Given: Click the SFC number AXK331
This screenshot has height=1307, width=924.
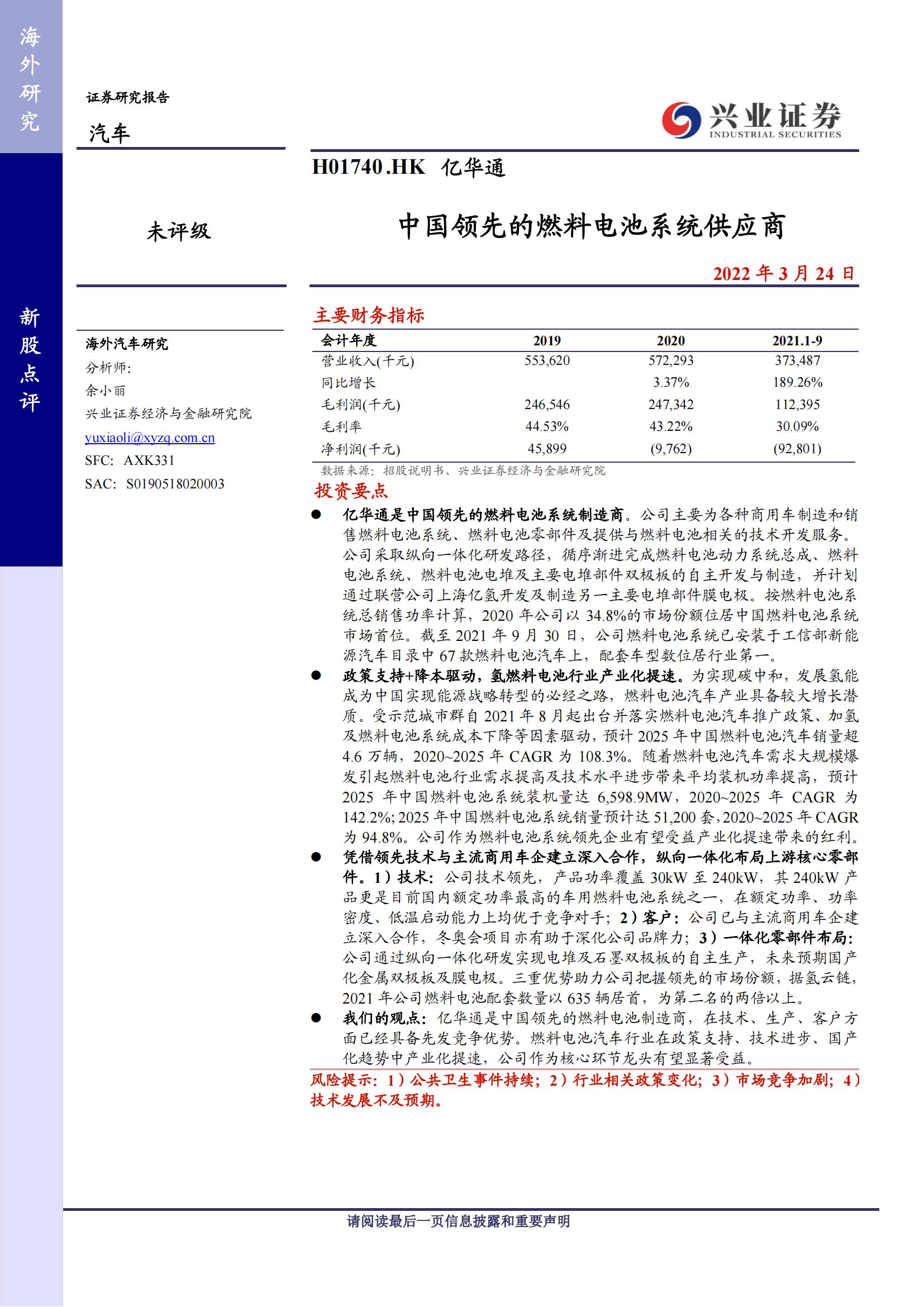Looking at the screenshot, I should pyautogui.click(x=149, y=460).
